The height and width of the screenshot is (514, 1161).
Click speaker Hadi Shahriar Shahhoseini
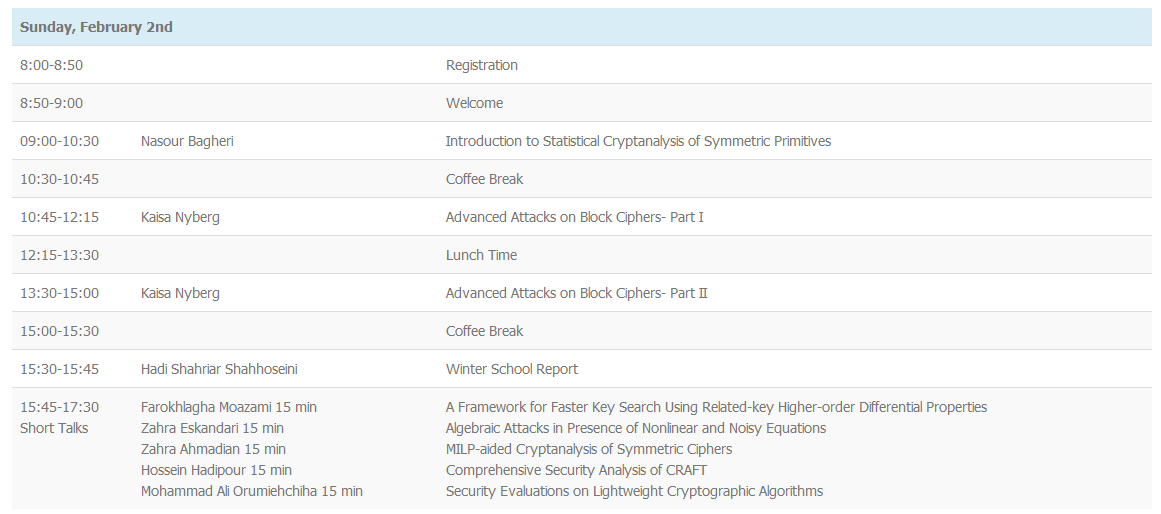tap(219, 369)
